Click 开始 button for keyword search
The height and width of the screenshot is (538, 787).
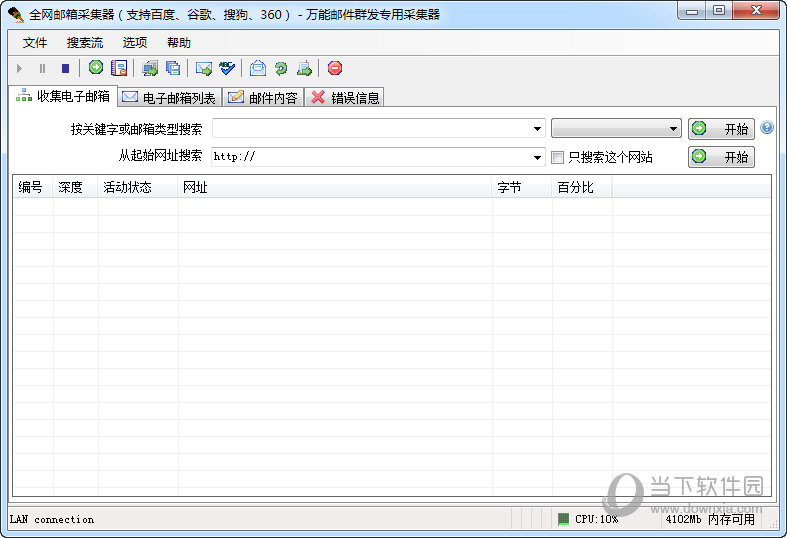[x=721, y=129]
